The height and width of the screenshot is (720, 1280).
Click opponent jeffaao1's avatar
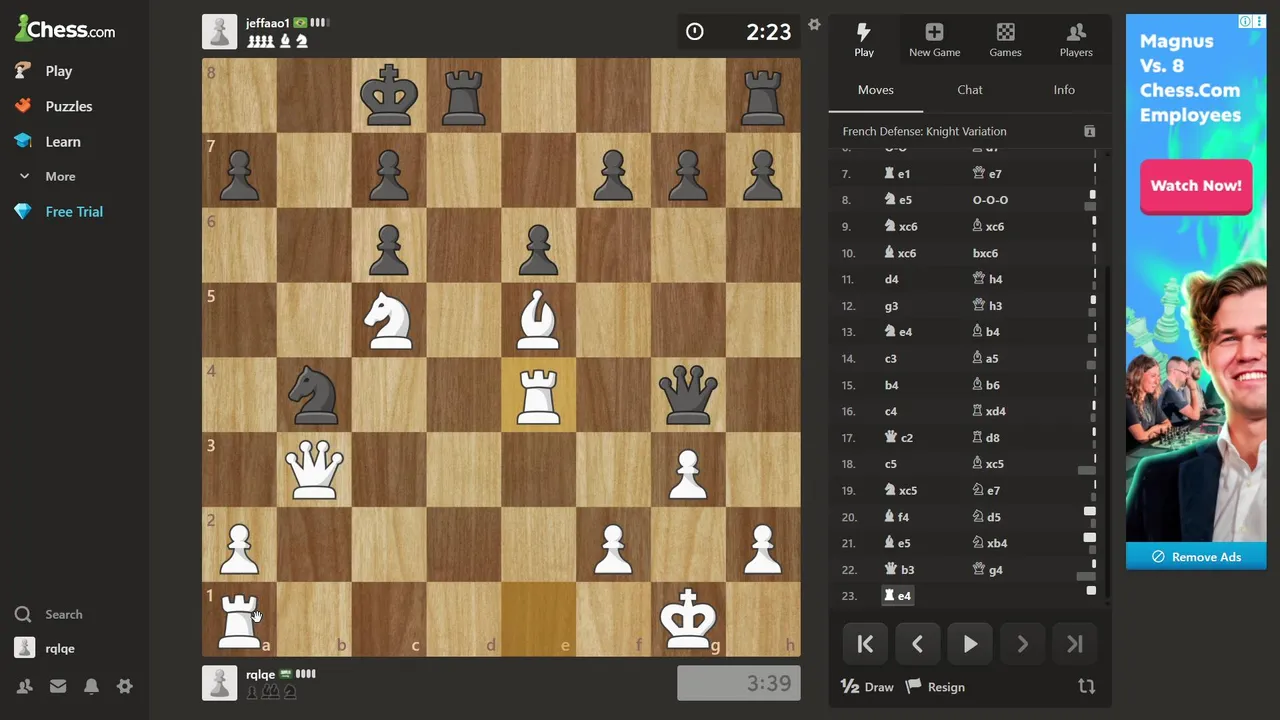click(220, 31)
